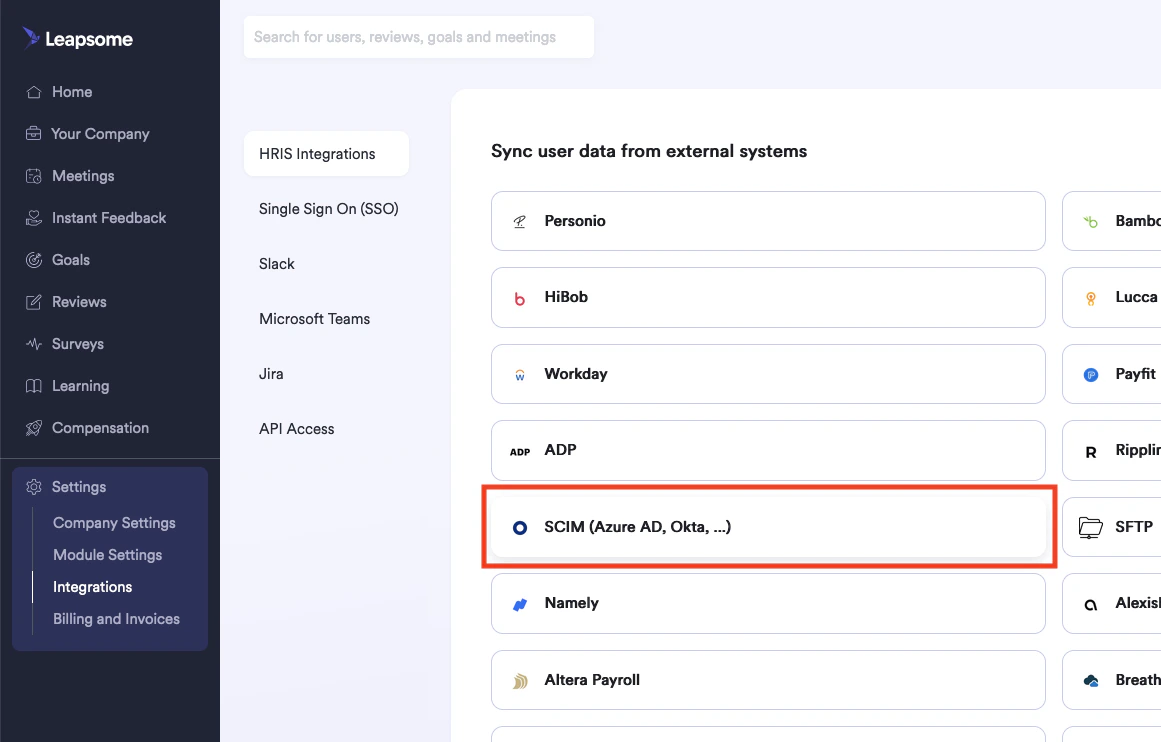The width and height of the screenshot is (1161, 742).
Task: Navigate to Goals
Action: coord(70,260)
